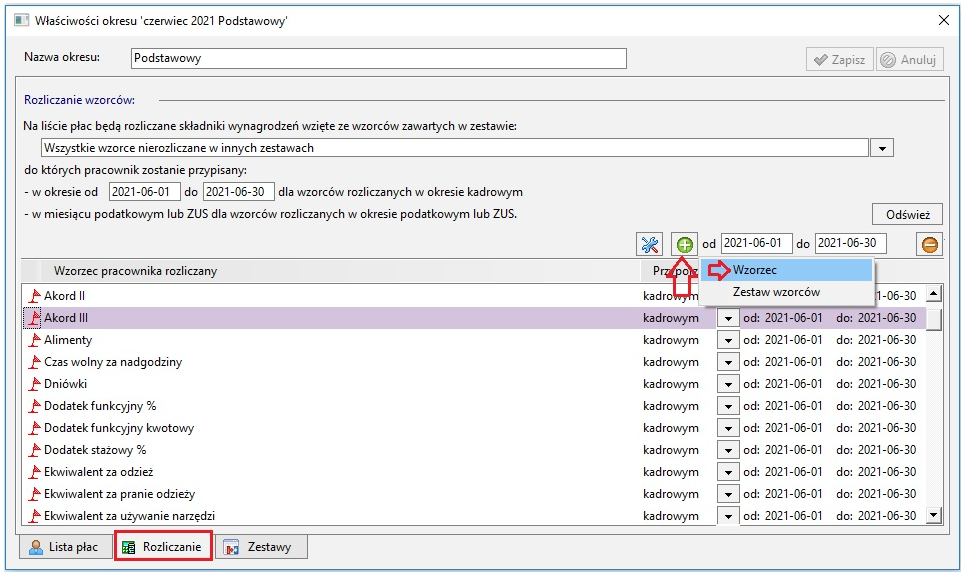Screen dimensions: 962x573
Task: Click the Odśwież button
Action: click(x=907, y=215)
